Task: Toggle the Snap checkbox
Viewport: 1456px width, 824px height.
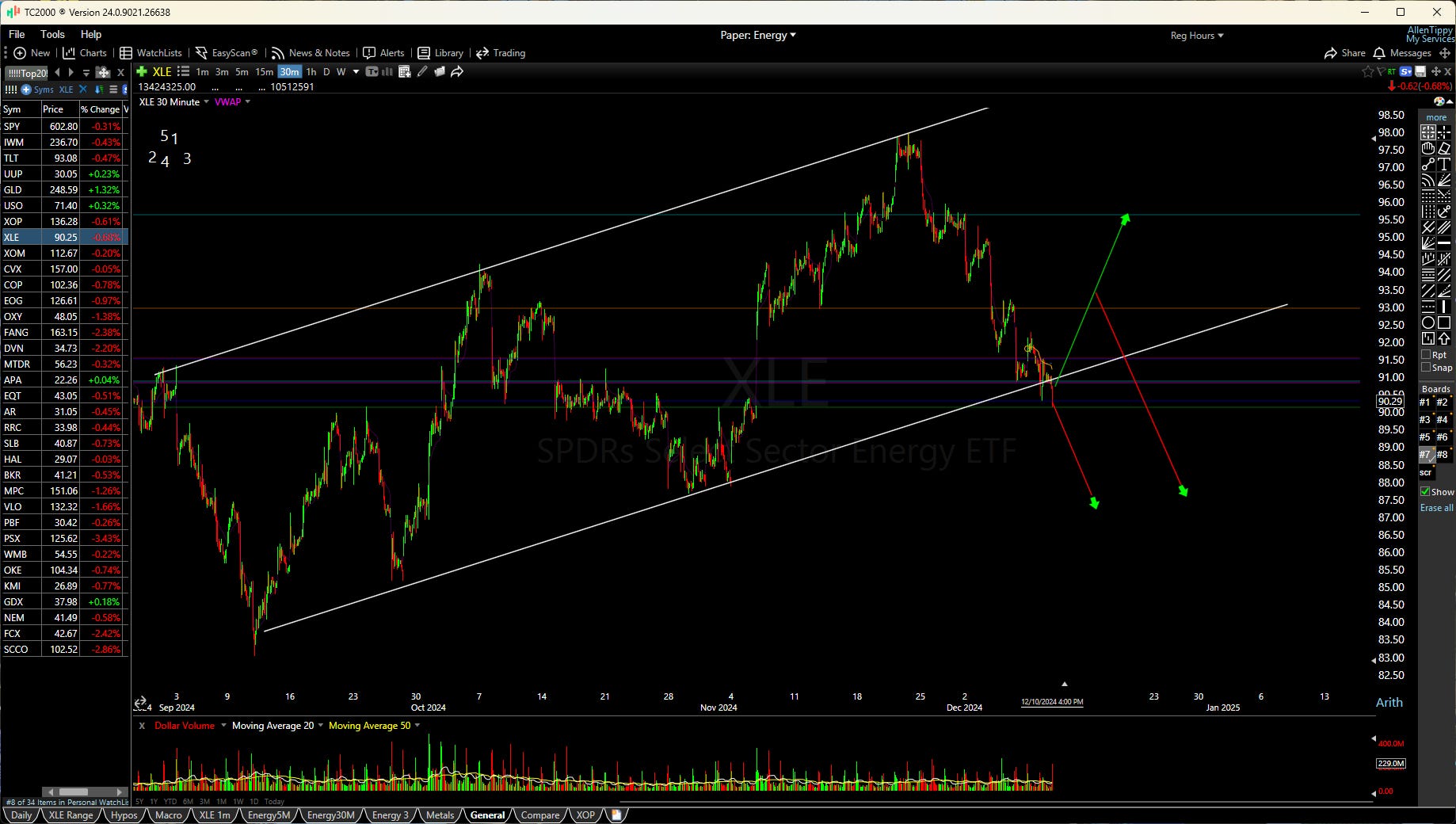Action: (1426, 367)
